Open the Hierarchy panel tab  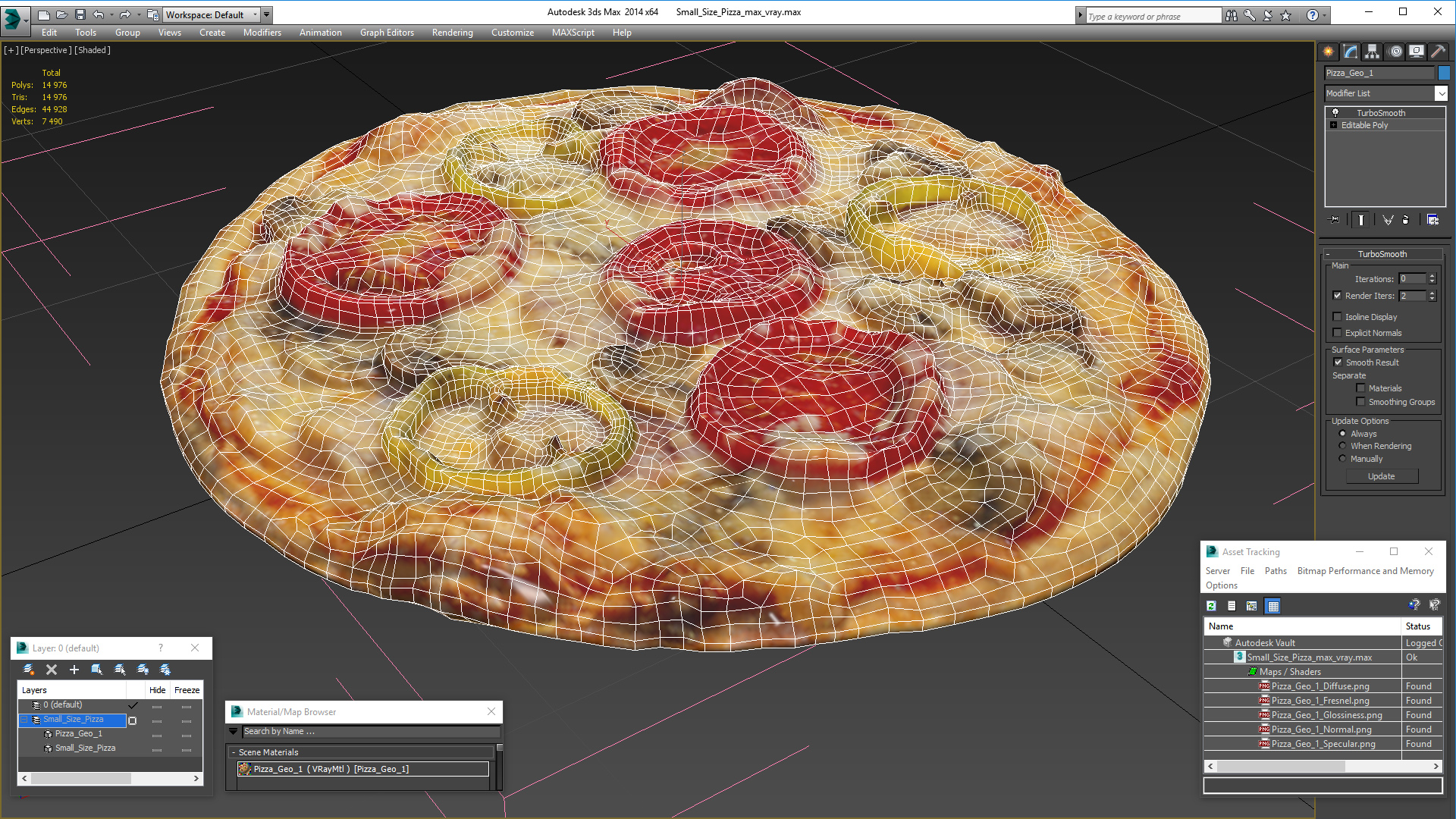click(1372, 52)
